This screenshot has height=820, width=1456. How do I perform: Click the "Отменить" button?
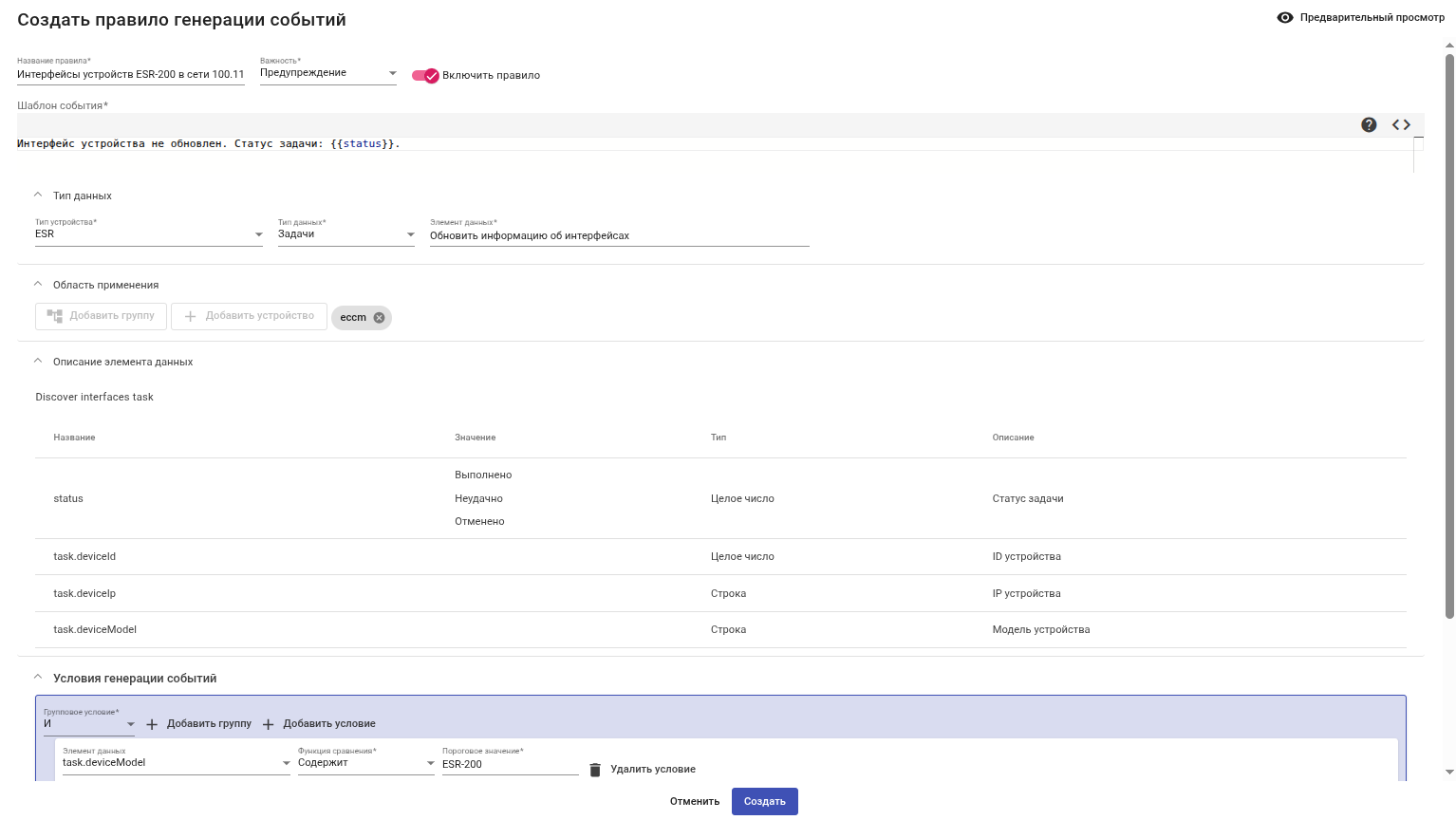pos(695,802)
